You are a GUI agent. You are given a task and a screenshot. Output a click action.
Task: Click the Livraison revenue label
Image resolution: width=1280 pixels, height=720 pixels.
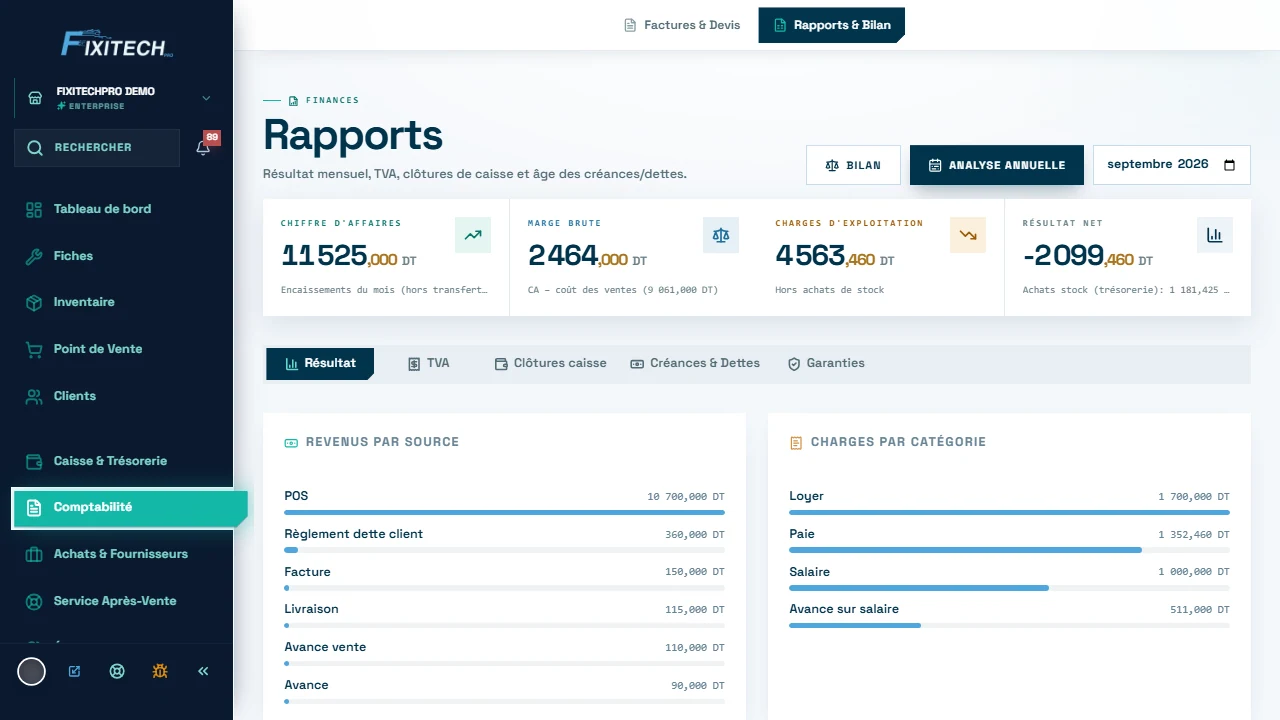(311, 609)
